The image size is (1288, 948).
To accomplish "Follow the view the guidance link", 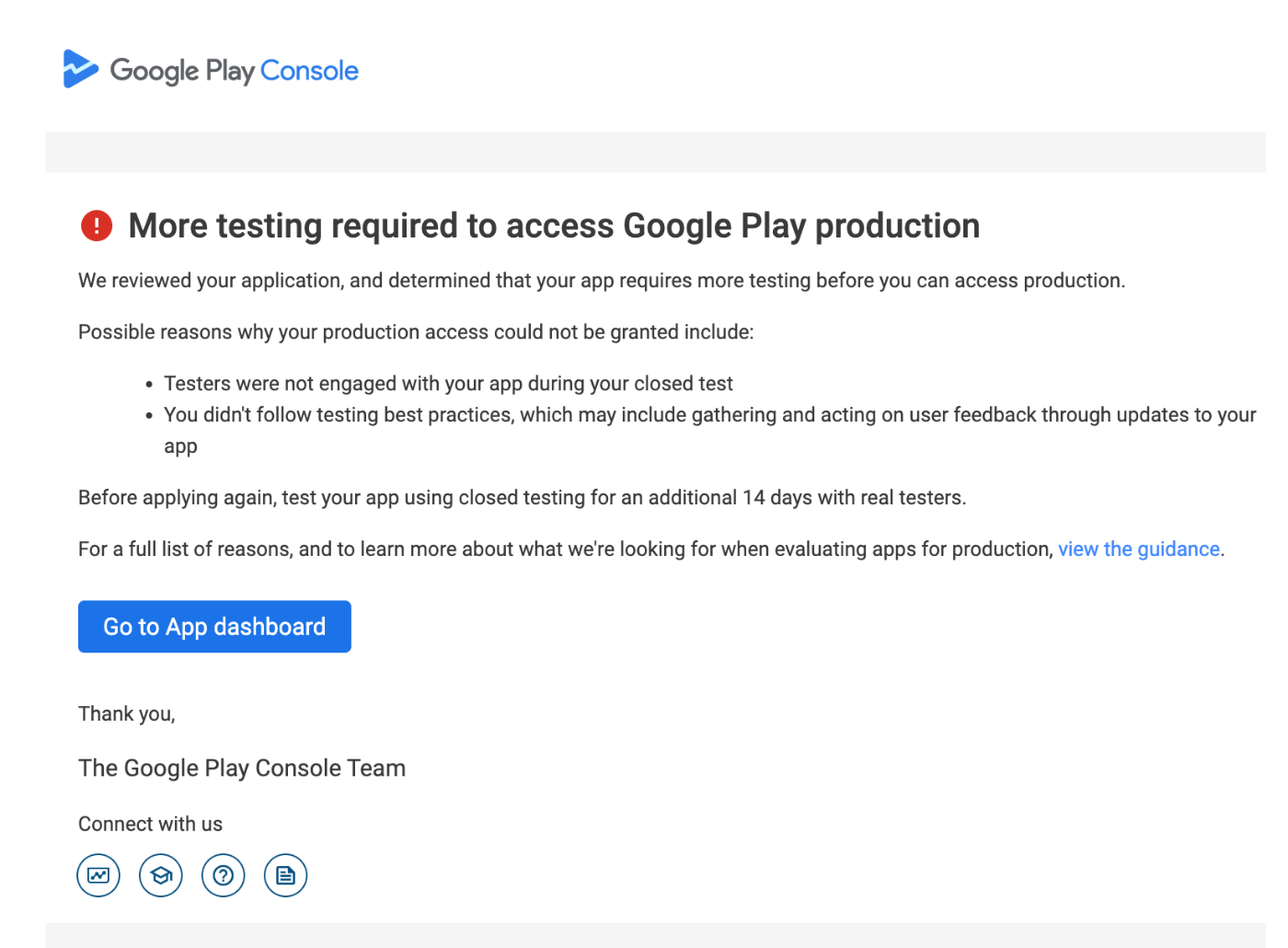I will [x=1139, y=549].
